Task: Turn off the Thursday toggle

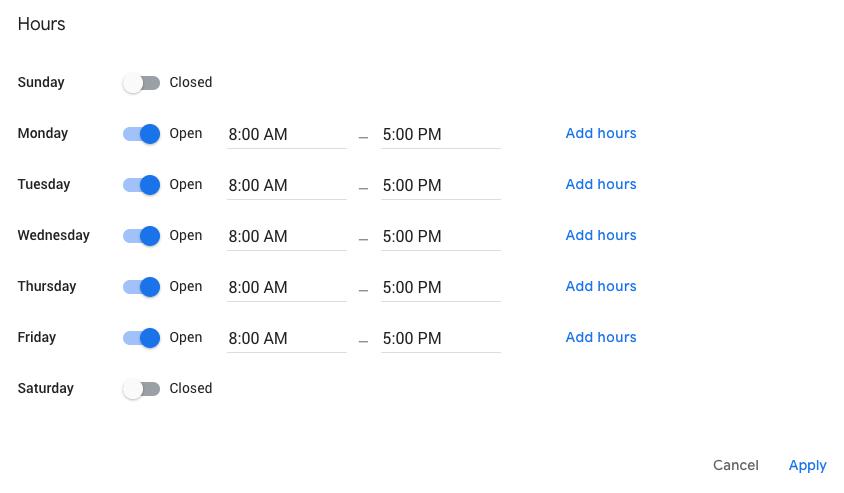Action: 141,287
